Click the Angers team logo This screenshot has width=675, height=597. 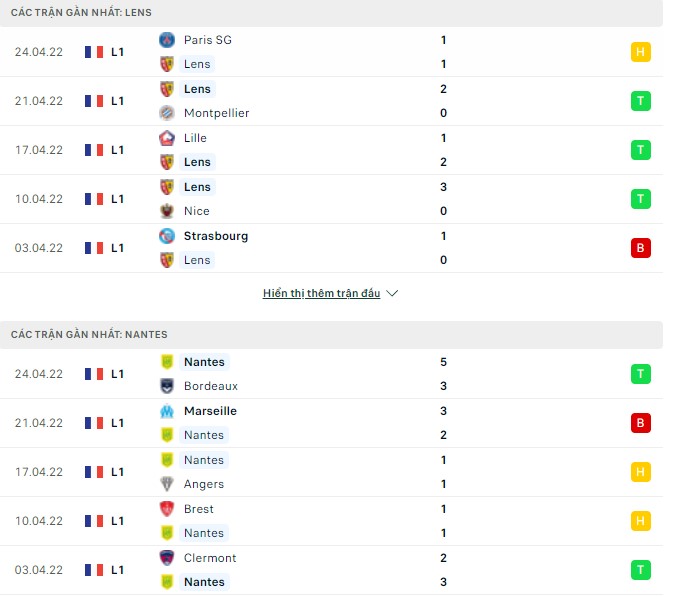tap(167, 484)
